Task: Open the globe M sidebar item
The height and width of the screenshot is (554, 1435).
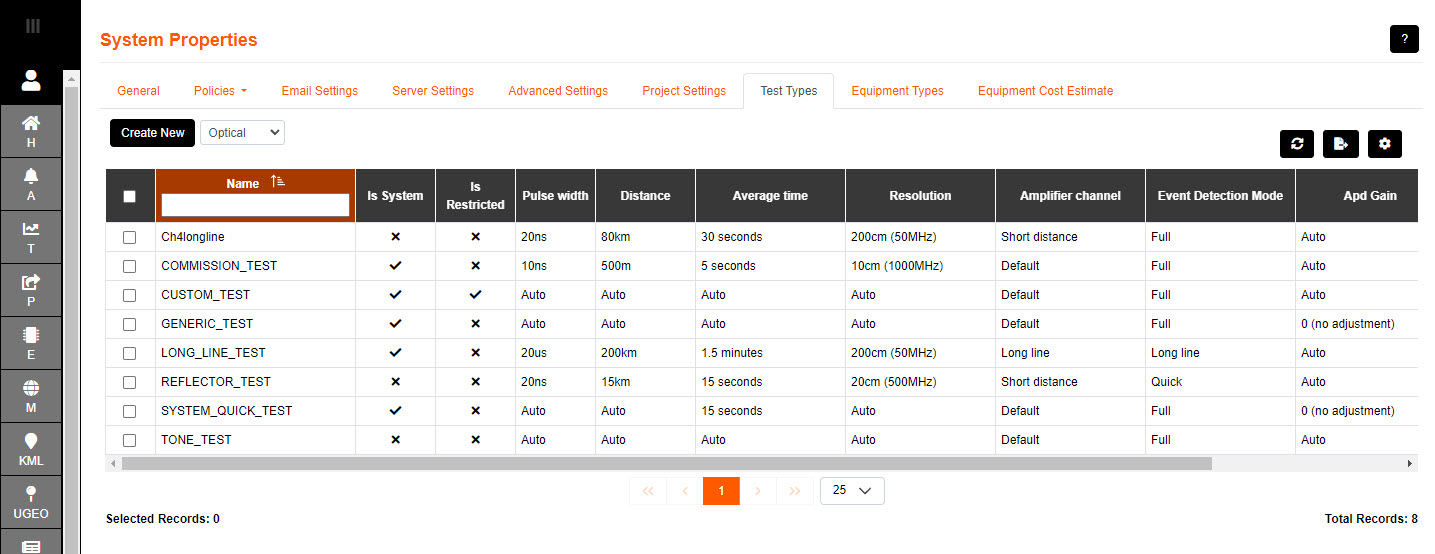Action: pyautogui.click(x=31, y=396)
